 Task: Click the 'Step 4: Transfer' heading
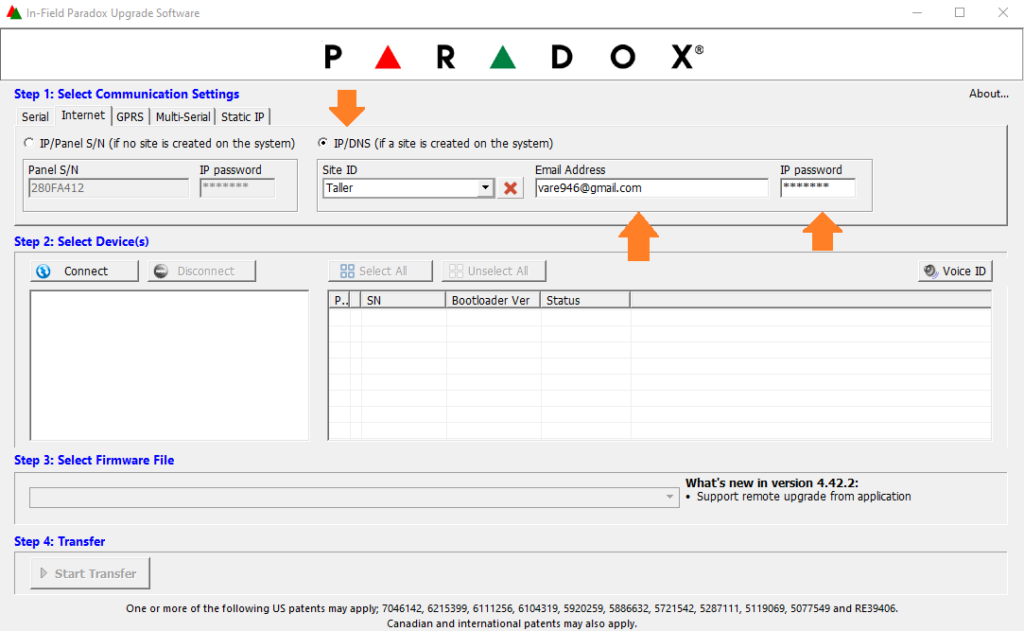point(59,542)
